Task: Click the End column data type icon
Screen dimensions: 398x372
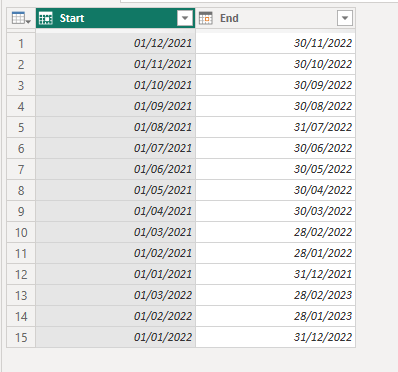Action: 206,18
